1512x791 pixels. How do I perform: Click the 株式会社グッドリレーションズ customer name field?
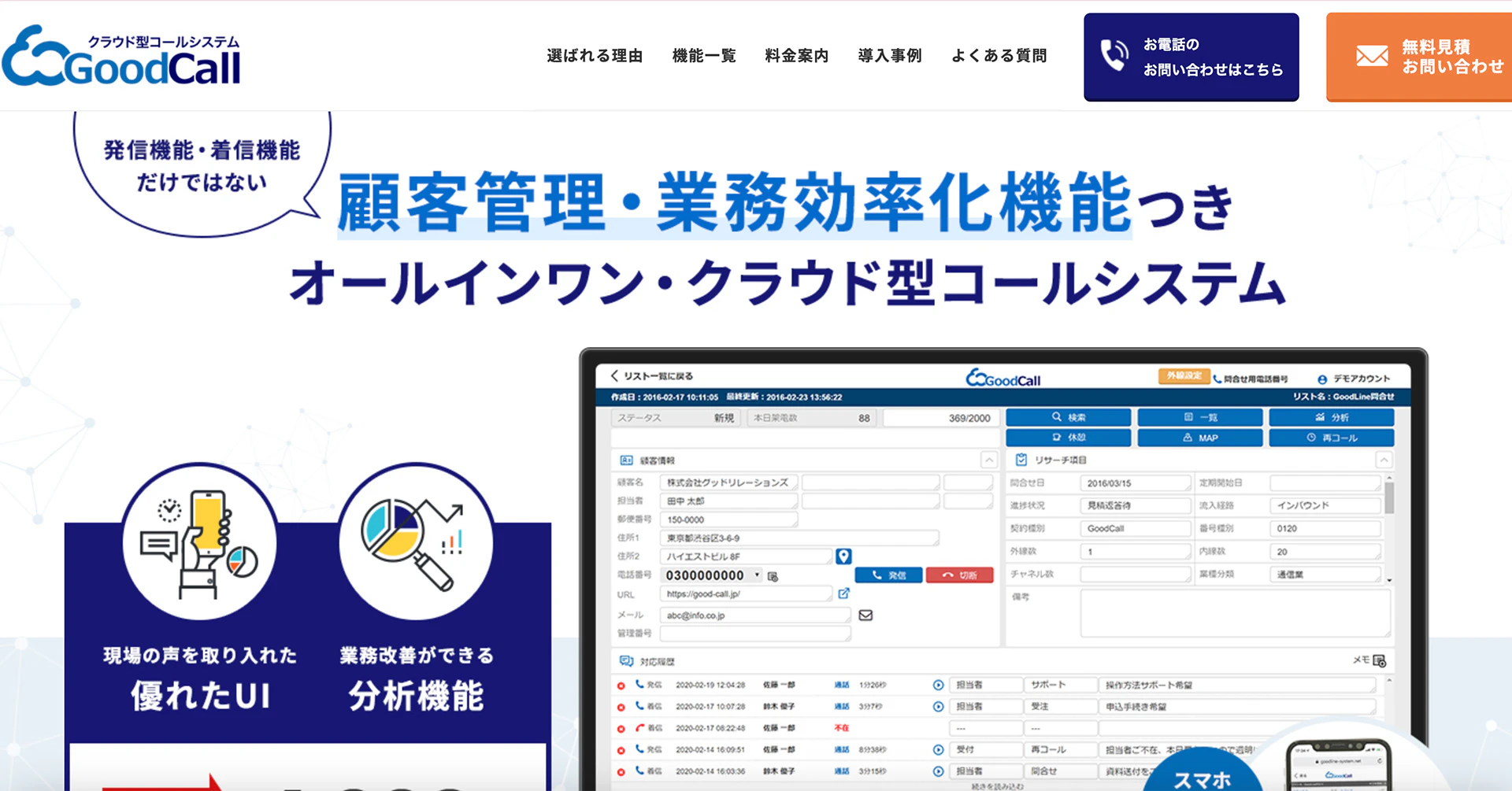(x=729, y=482)
